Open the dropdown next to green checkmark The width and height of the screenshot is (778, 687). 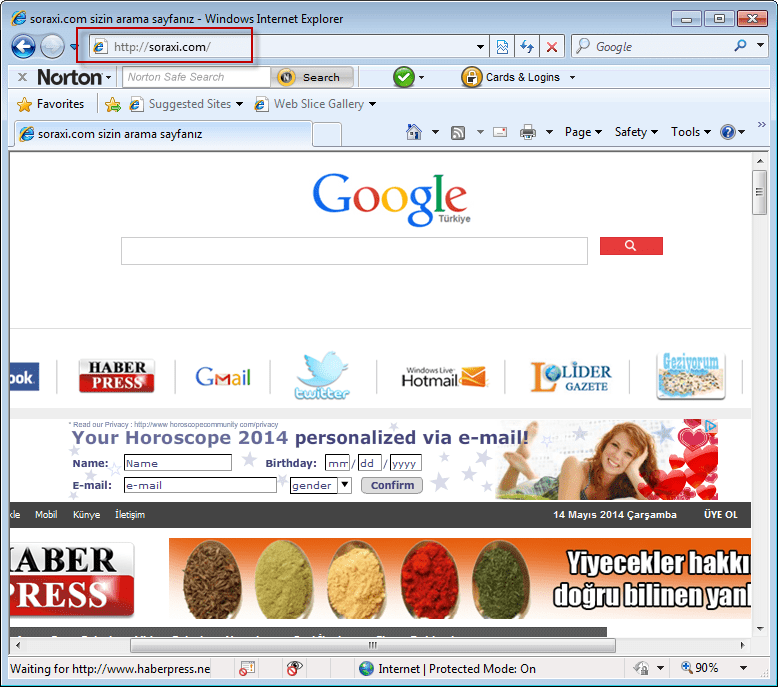421,77
